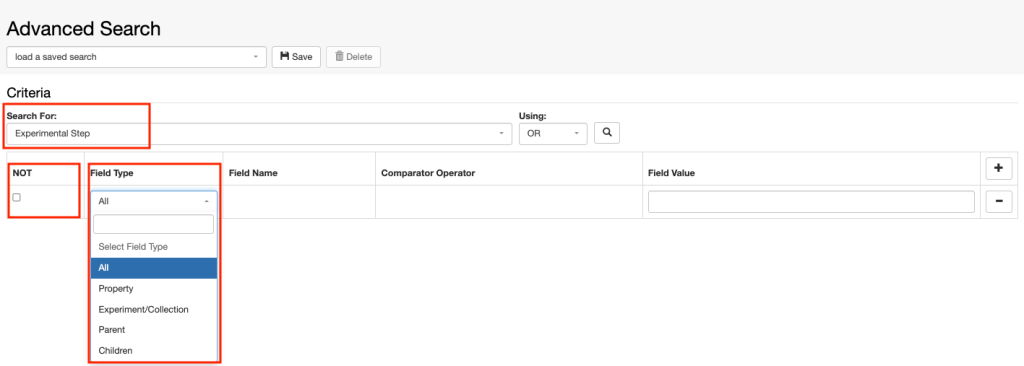
Task: Select the All option in Field Type list
Action: click(x=153, y=268)
